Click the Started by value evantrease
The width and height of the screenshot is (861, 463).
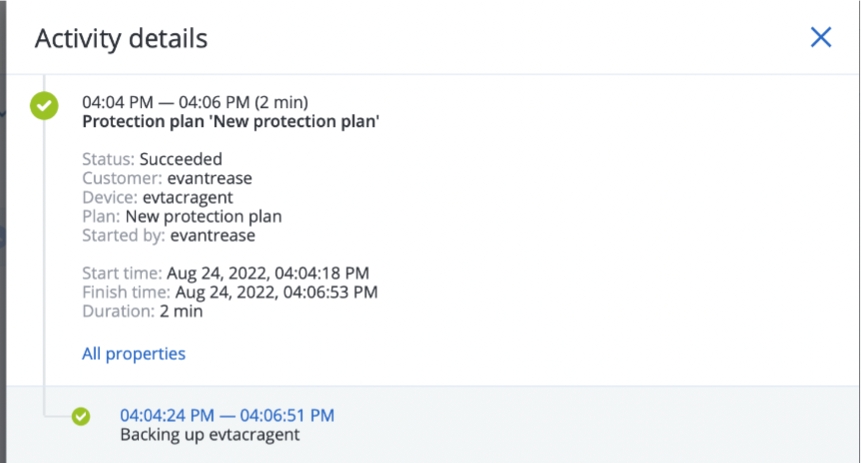212,235
